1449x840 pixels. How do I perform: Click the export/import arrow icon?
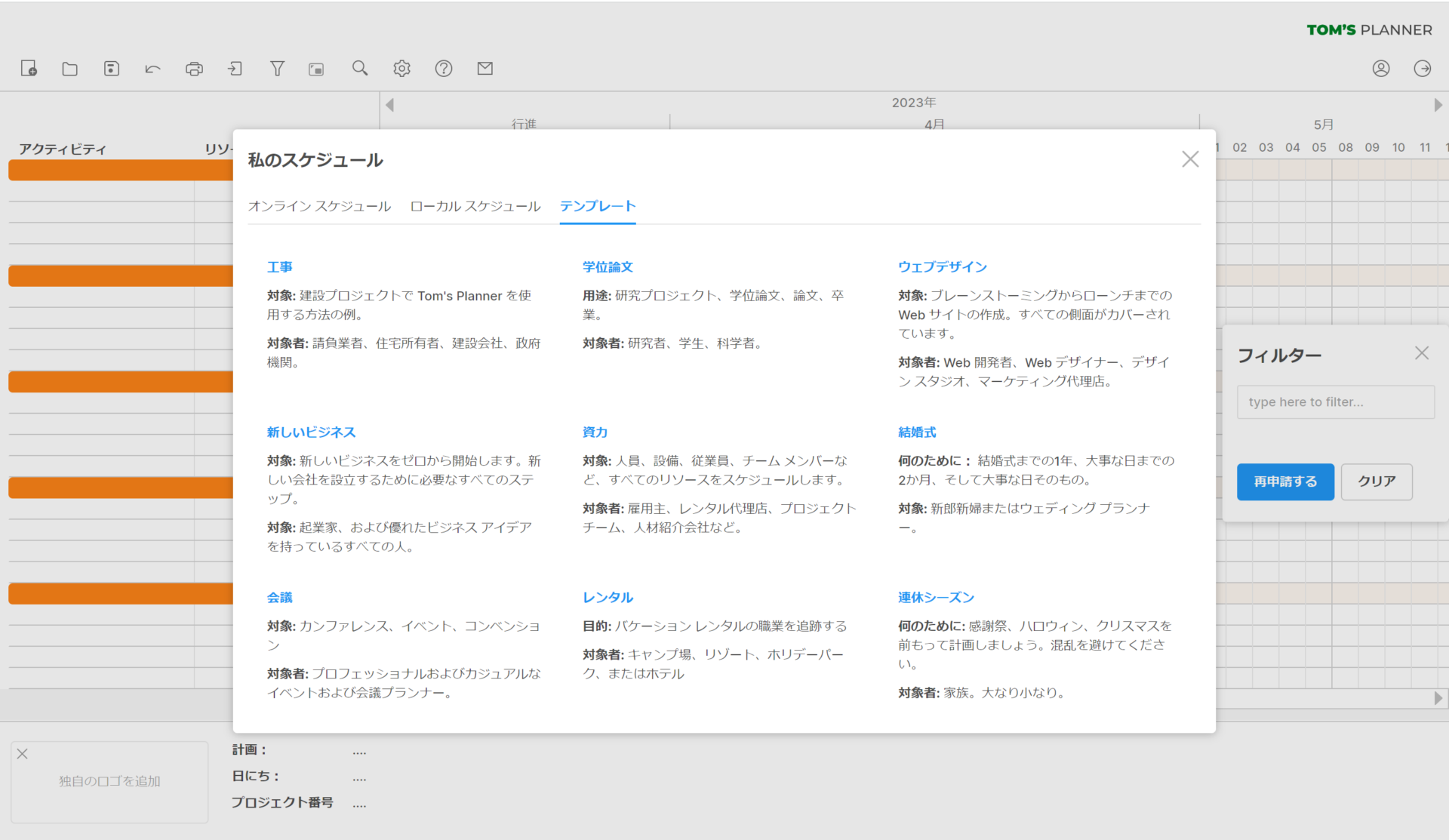235,69
